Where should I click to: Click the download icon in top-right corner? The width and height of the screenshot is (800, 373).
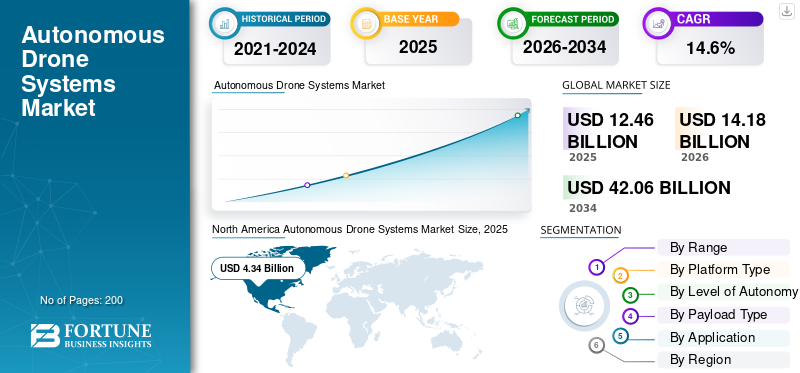coord(786,11)
